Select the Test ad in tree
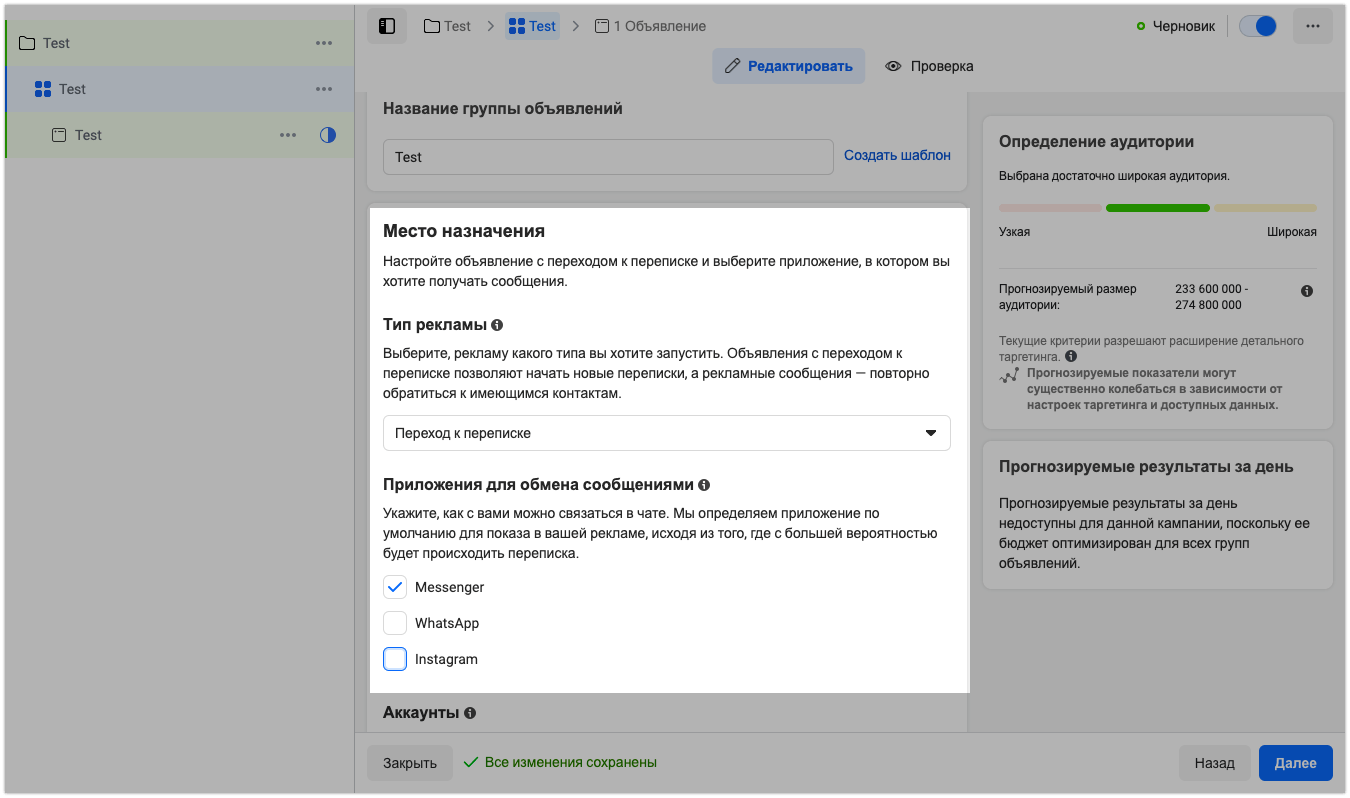The width and height of the screenshot is (1350, 798). [88, 135]
